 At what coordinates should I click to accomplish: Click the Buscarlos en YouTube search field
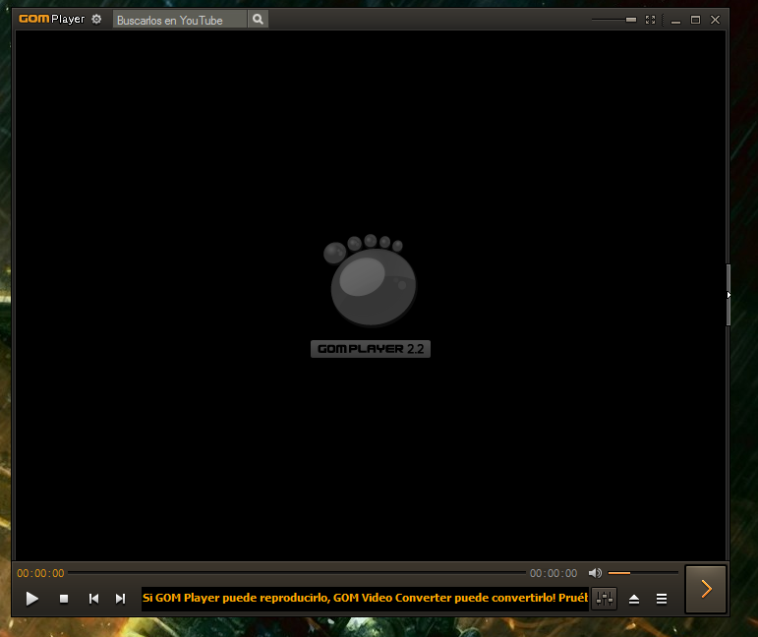pyautogui.click(x=180, y=20)
